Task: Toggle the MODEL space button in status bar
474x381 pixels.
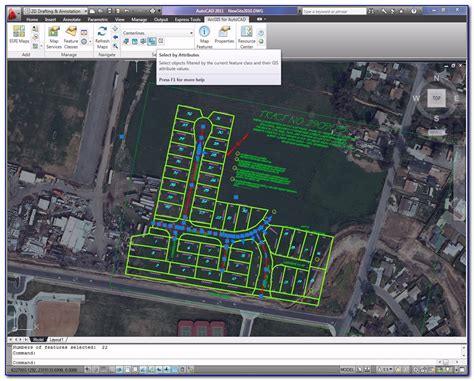Action: (x=347, y=369)
